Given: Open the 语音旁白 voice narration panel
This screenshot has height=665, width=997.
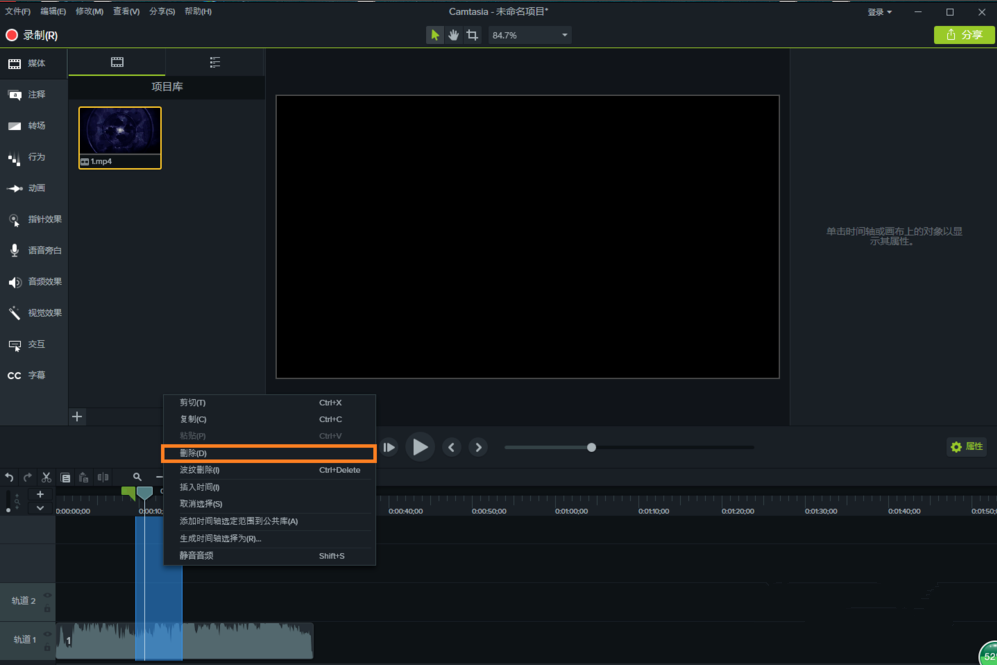Looking at the screenshot, I should [x=34, y=251].
